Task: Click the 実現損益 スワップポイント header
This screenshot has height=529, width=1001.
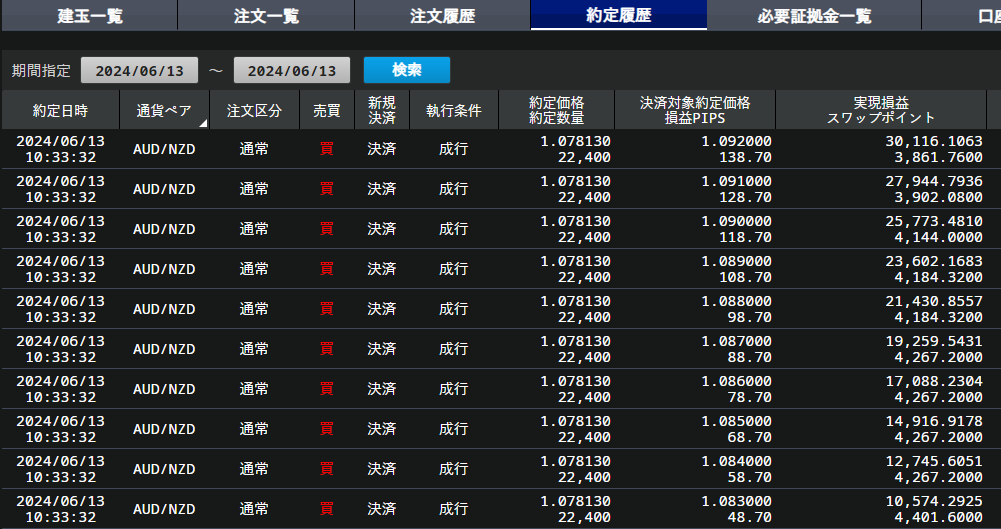Action: [881, 110]
